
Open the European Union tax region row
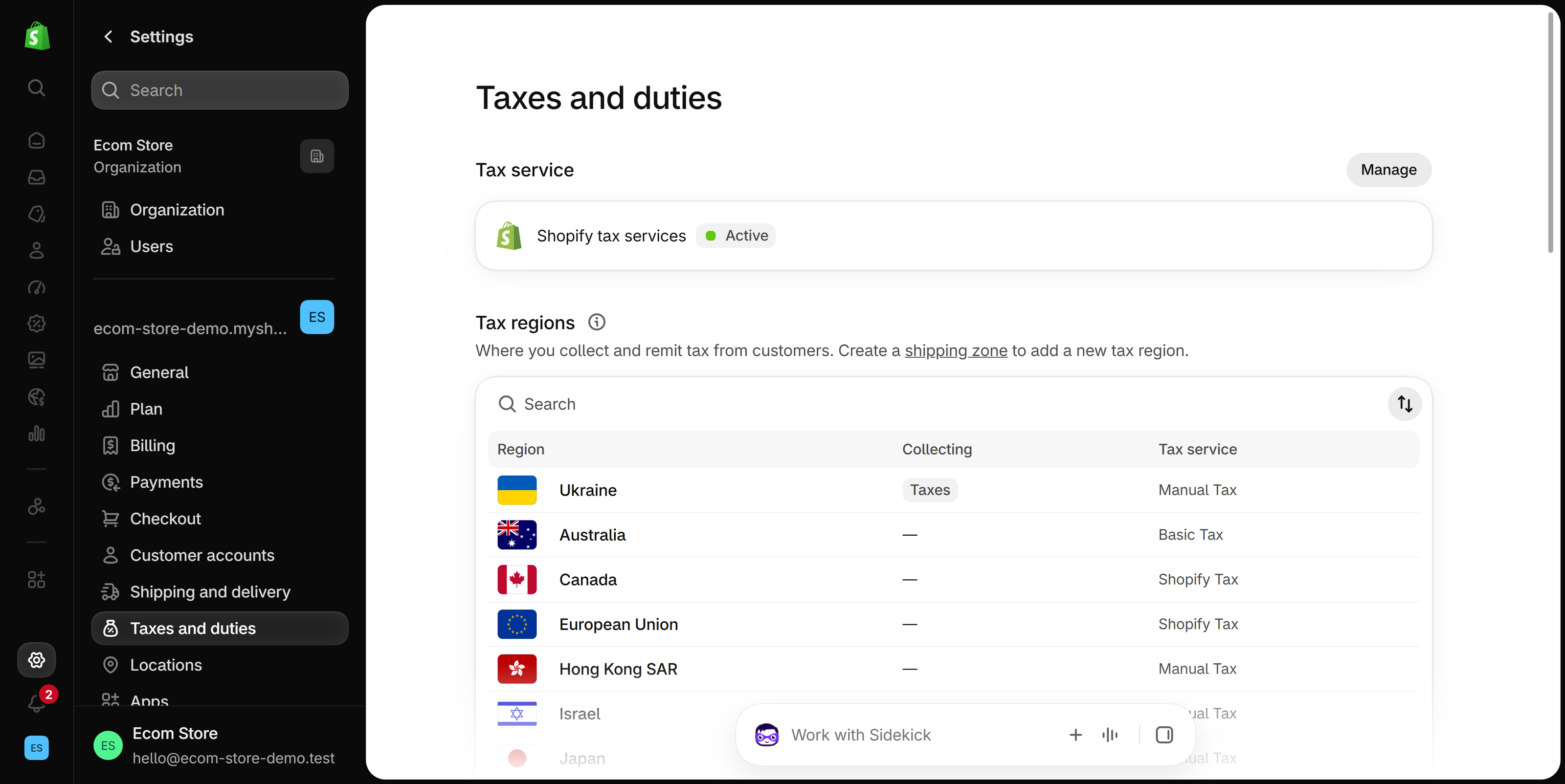(x=954, y=624)
